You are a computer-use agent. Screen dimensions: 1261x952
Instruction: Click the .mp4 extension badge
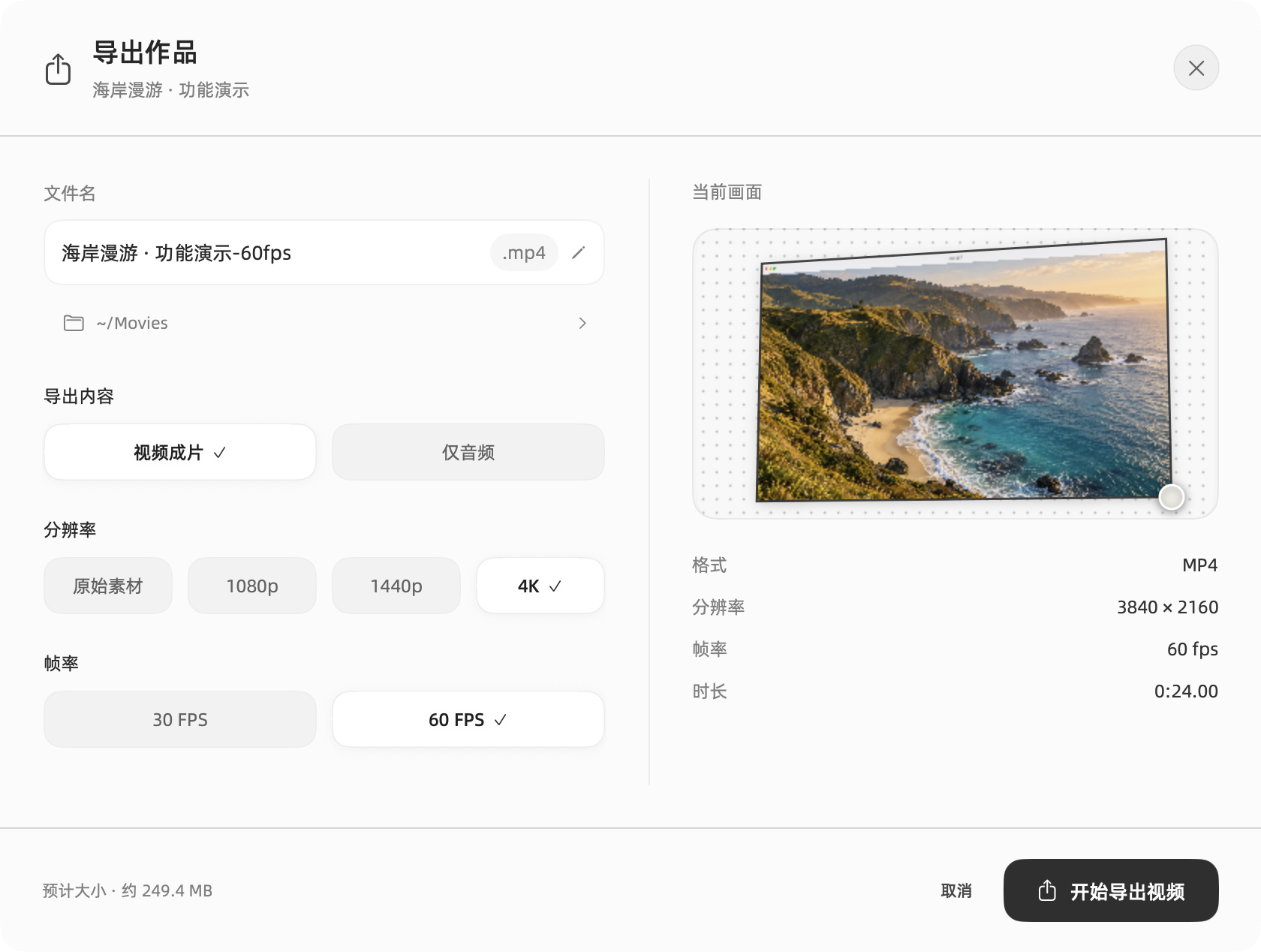click(x=524, y=253)
